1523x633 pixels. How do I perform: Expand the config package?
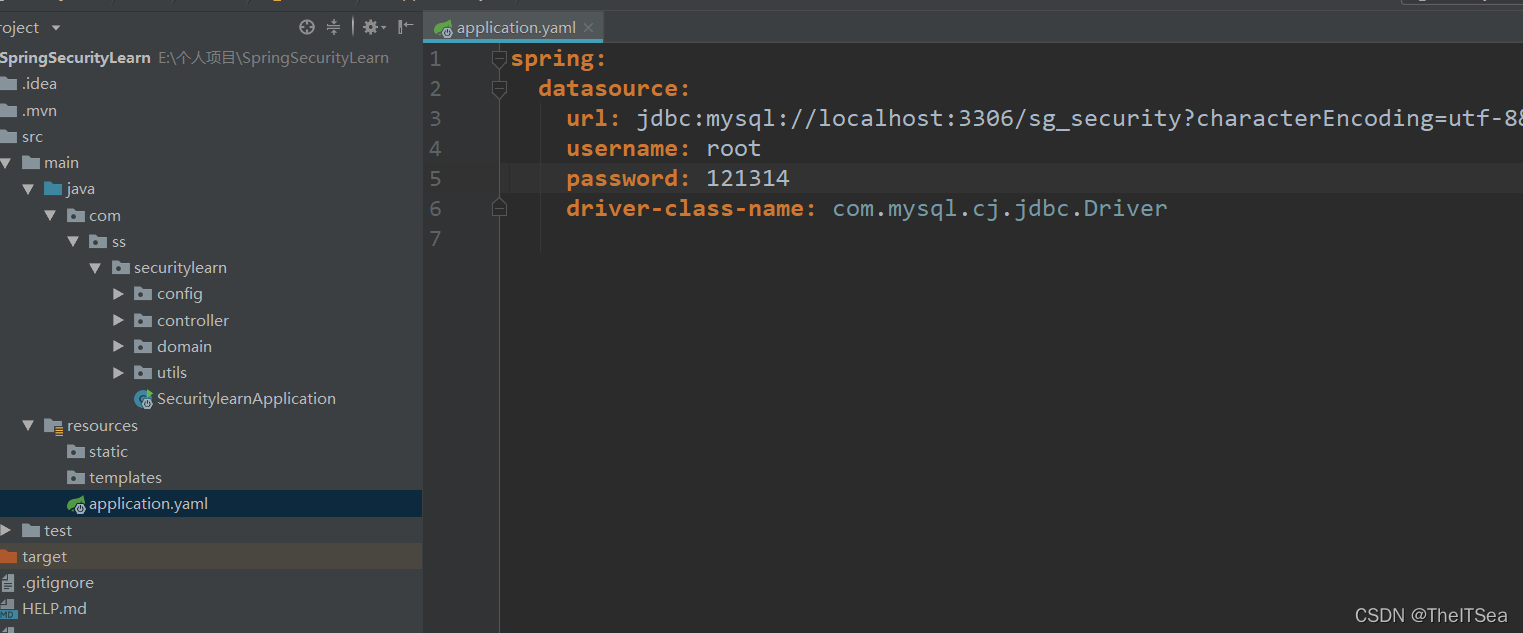[118, 294]
